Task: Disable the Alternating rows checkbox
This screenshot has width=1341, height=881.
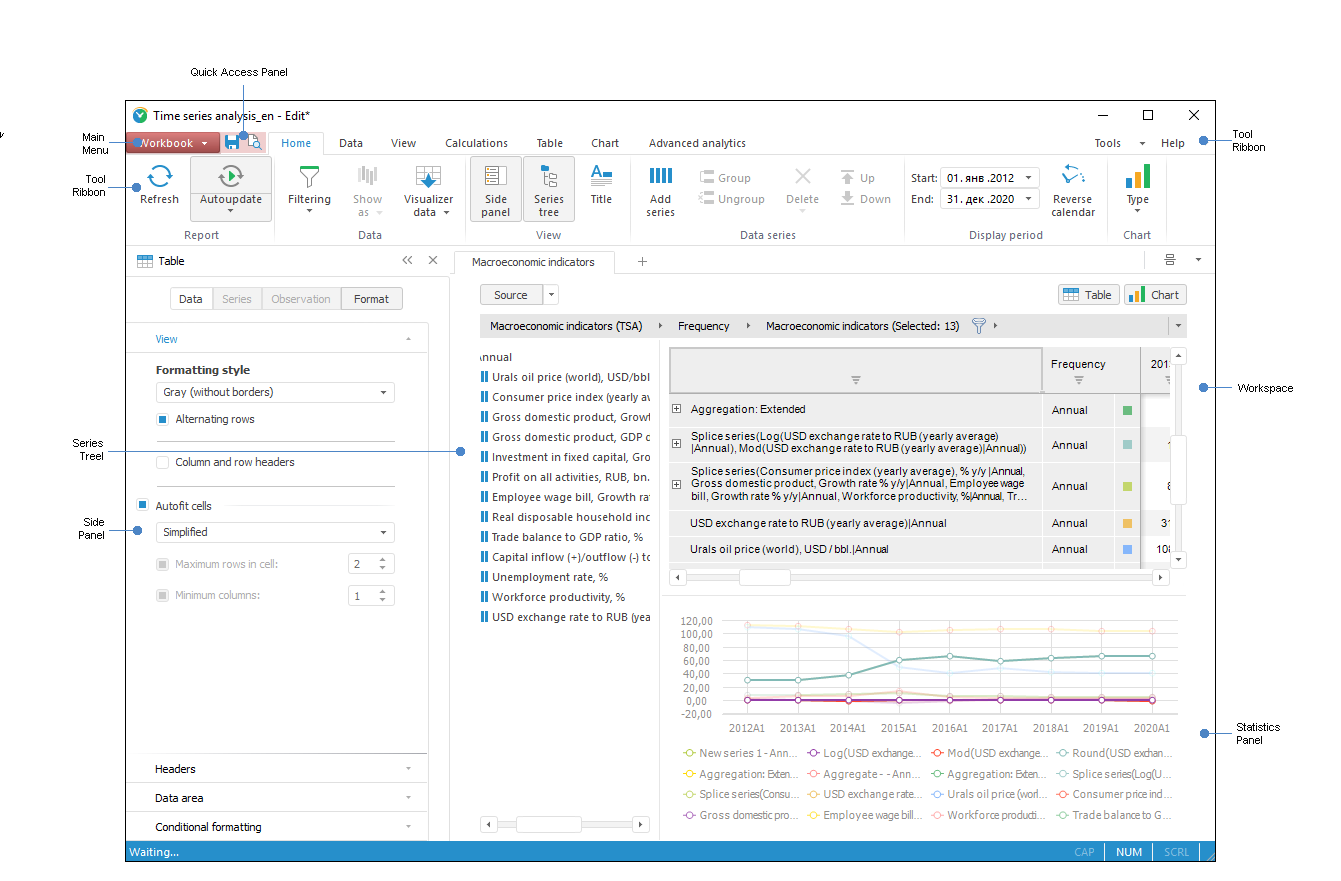Action: [x=163, y=419]
